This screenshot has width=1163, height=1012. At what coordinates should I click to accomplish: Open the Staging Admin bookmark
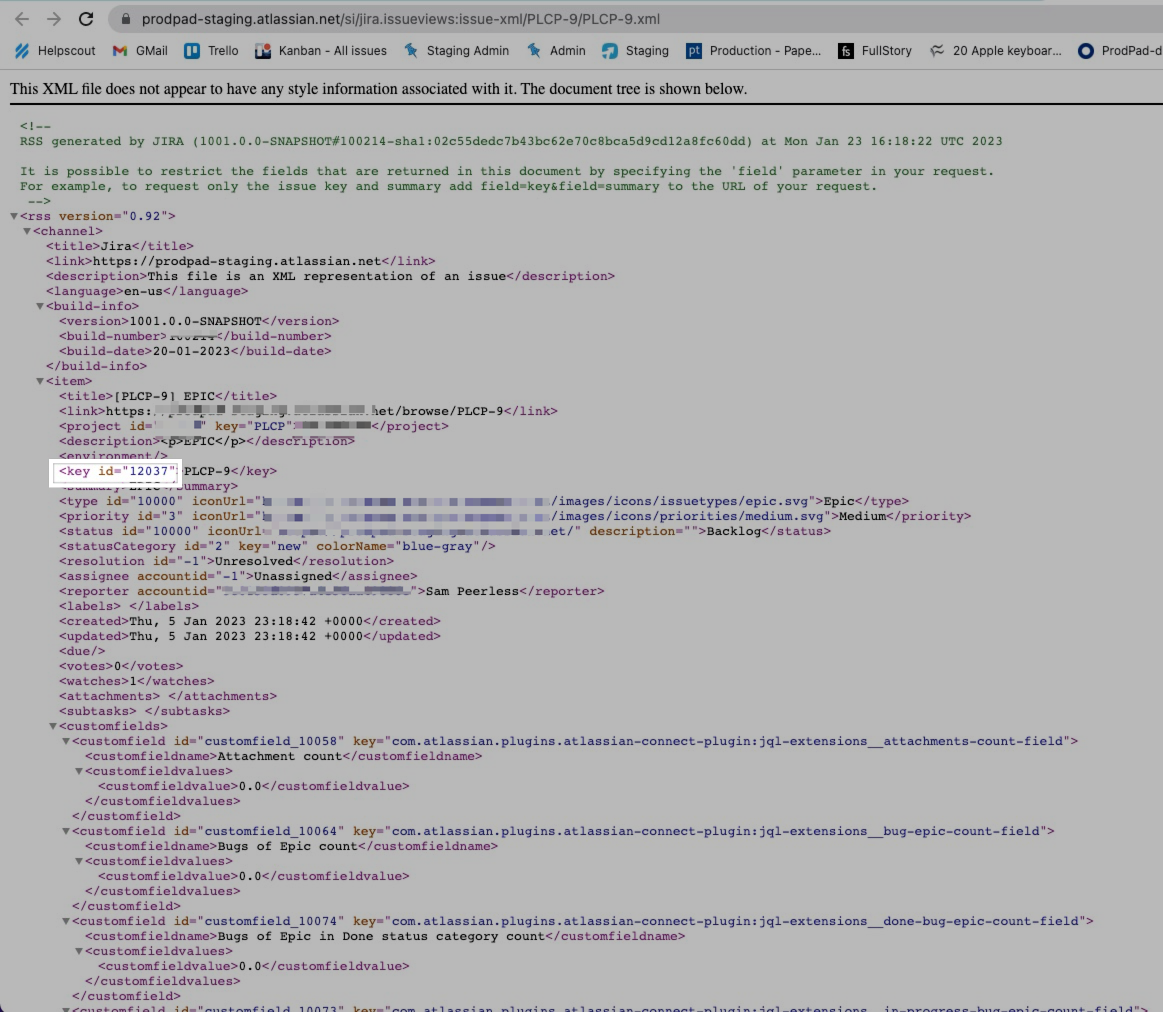tap(456, 50)
